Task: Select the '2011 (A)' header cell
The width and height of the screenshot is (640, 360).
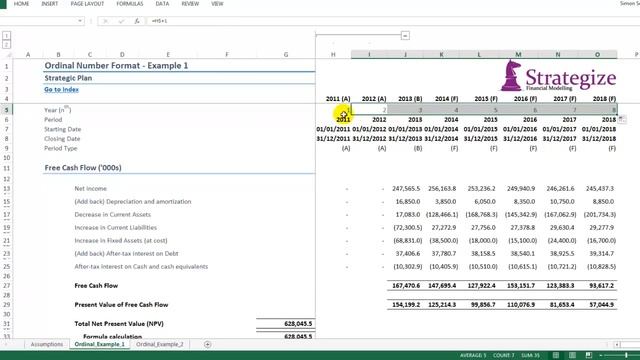Action: (x=338, y=99)
